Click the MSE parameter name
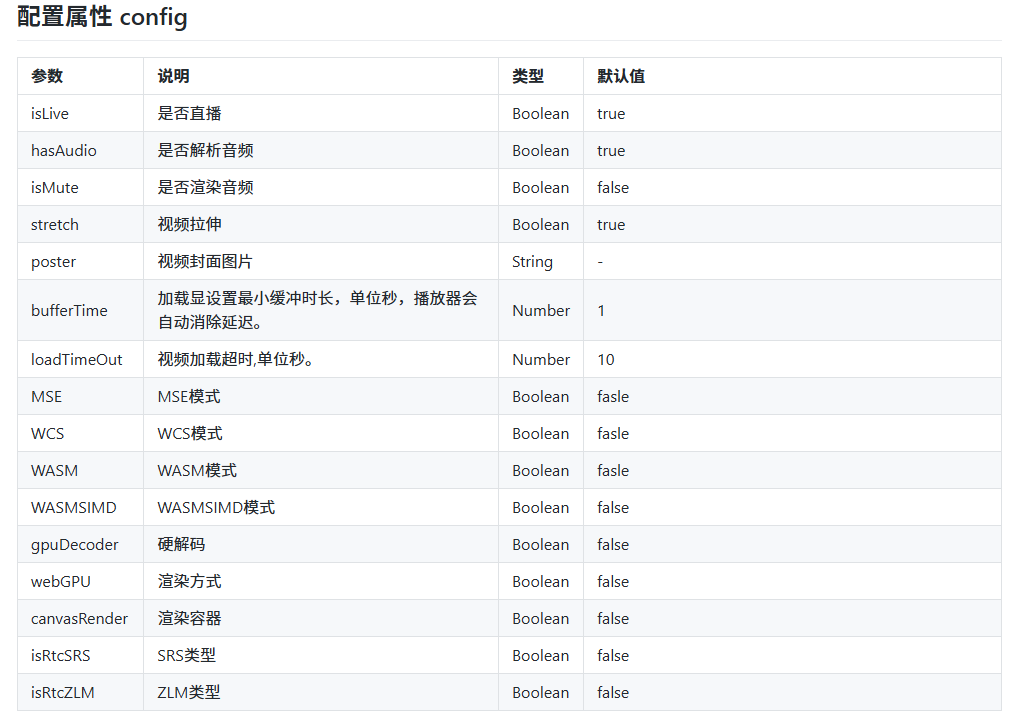This screenshot has width=1012, height=714. (x=46, y=396)
